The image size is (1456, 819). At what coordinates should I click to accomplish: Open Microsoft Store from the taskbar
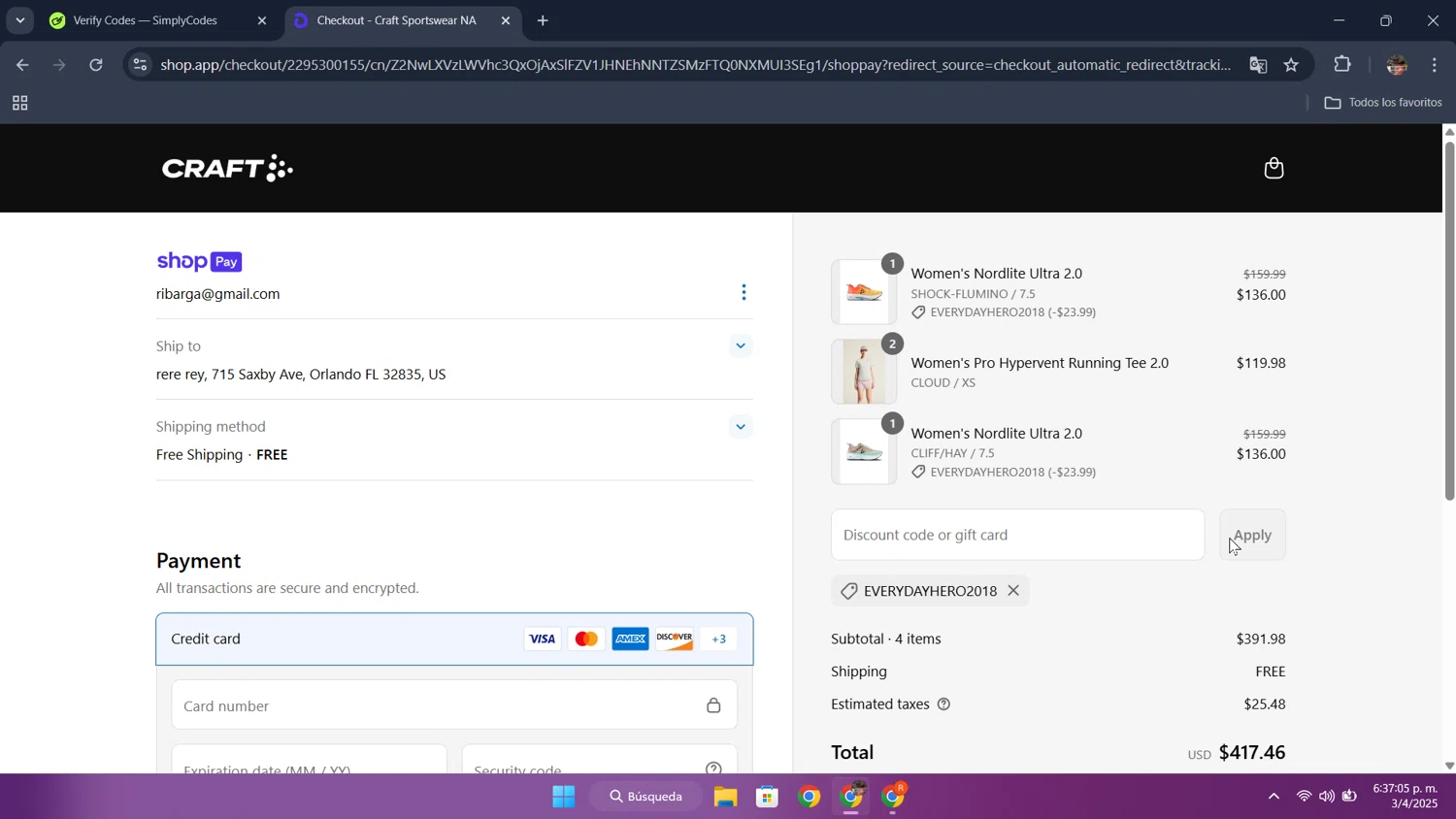[x=768, y=797]
